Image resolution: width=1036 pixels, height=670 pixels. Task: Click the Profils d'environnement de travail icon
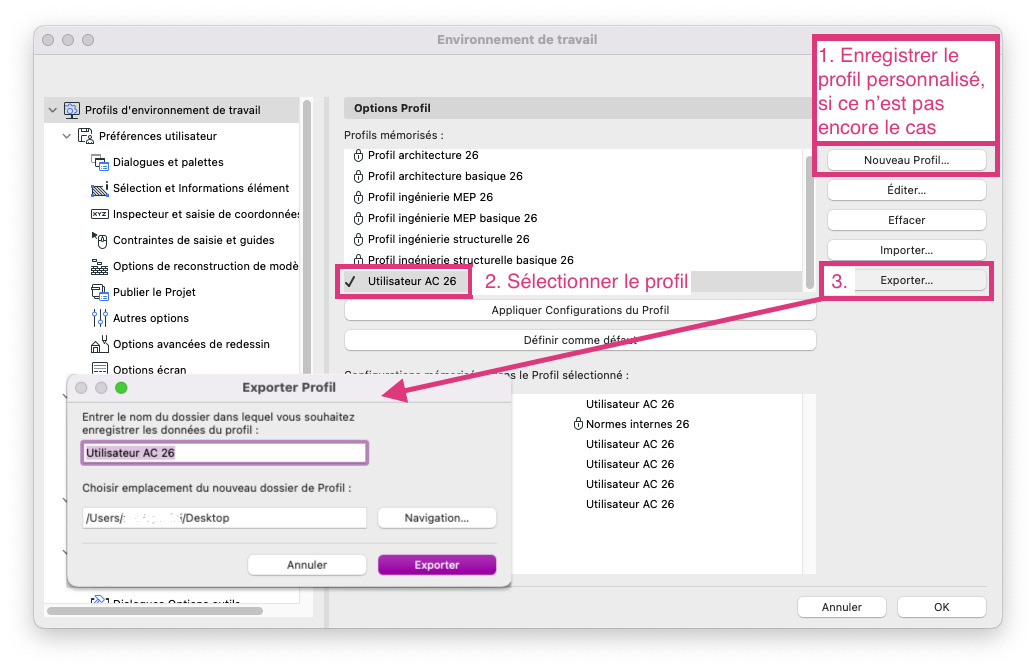[x=71, y=110]
